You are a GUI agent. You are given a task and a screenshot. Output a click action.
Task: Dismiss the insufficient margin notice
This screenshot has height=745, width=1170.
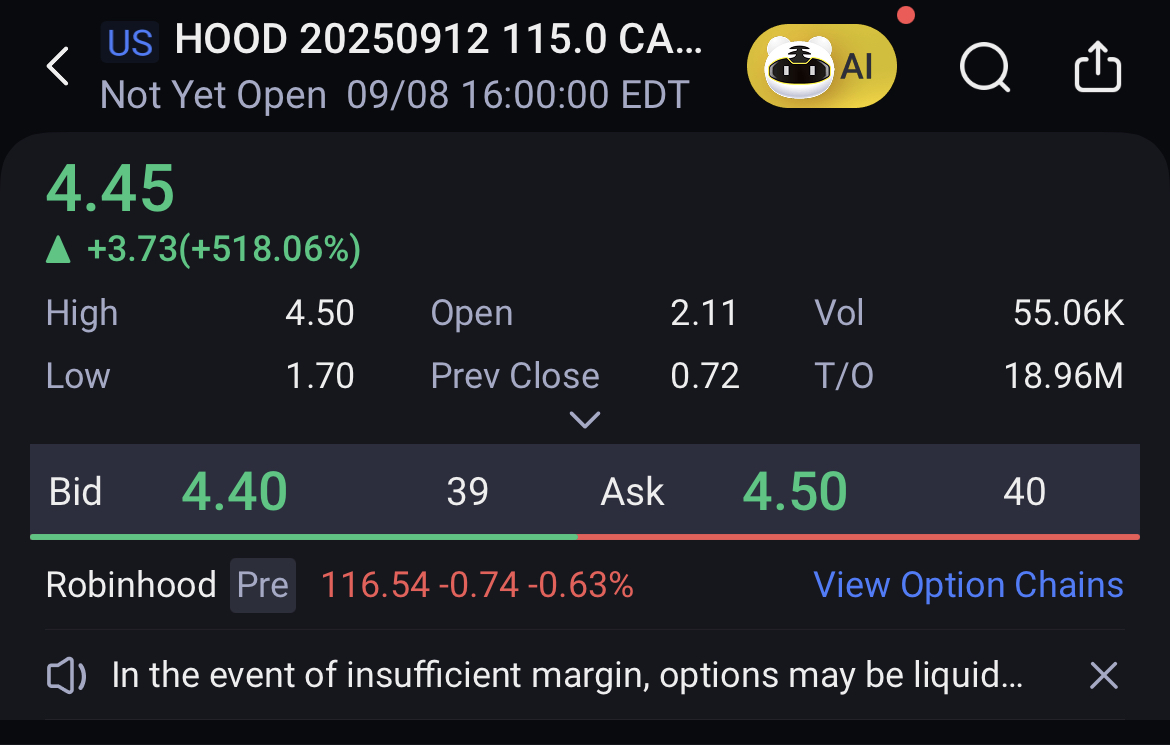[x=1104, y=676]
